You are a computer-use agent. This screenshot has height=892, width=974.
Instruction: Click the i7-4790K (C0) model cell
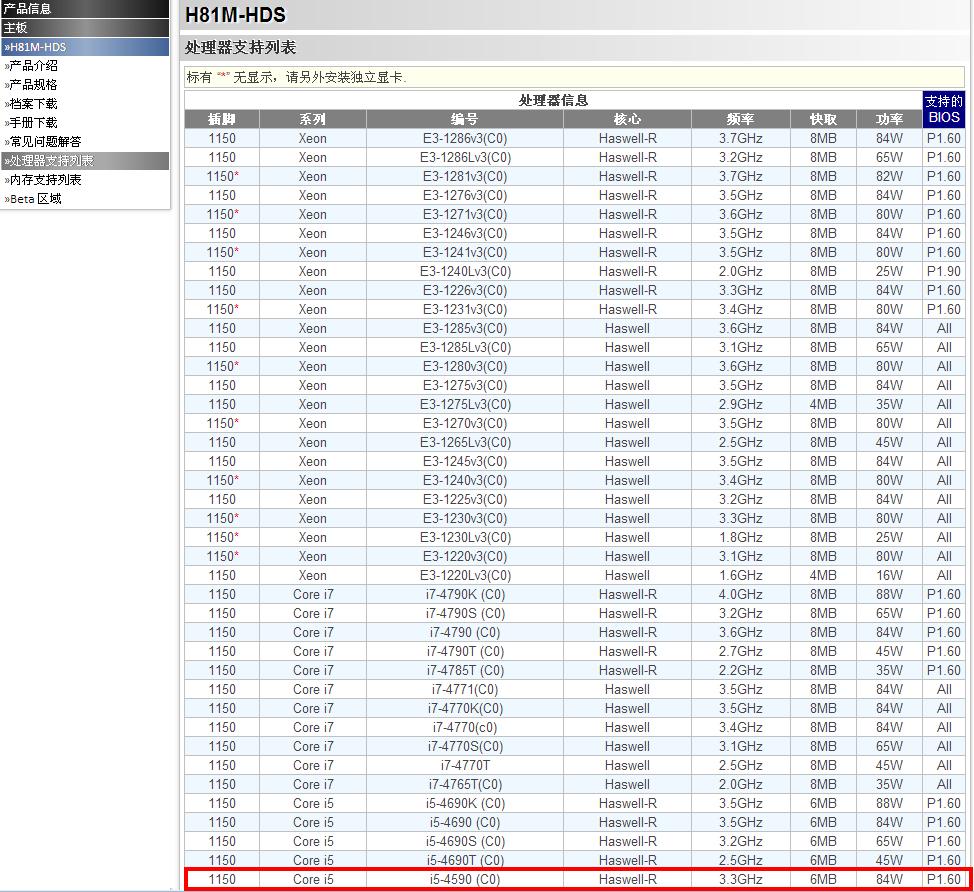464,594
